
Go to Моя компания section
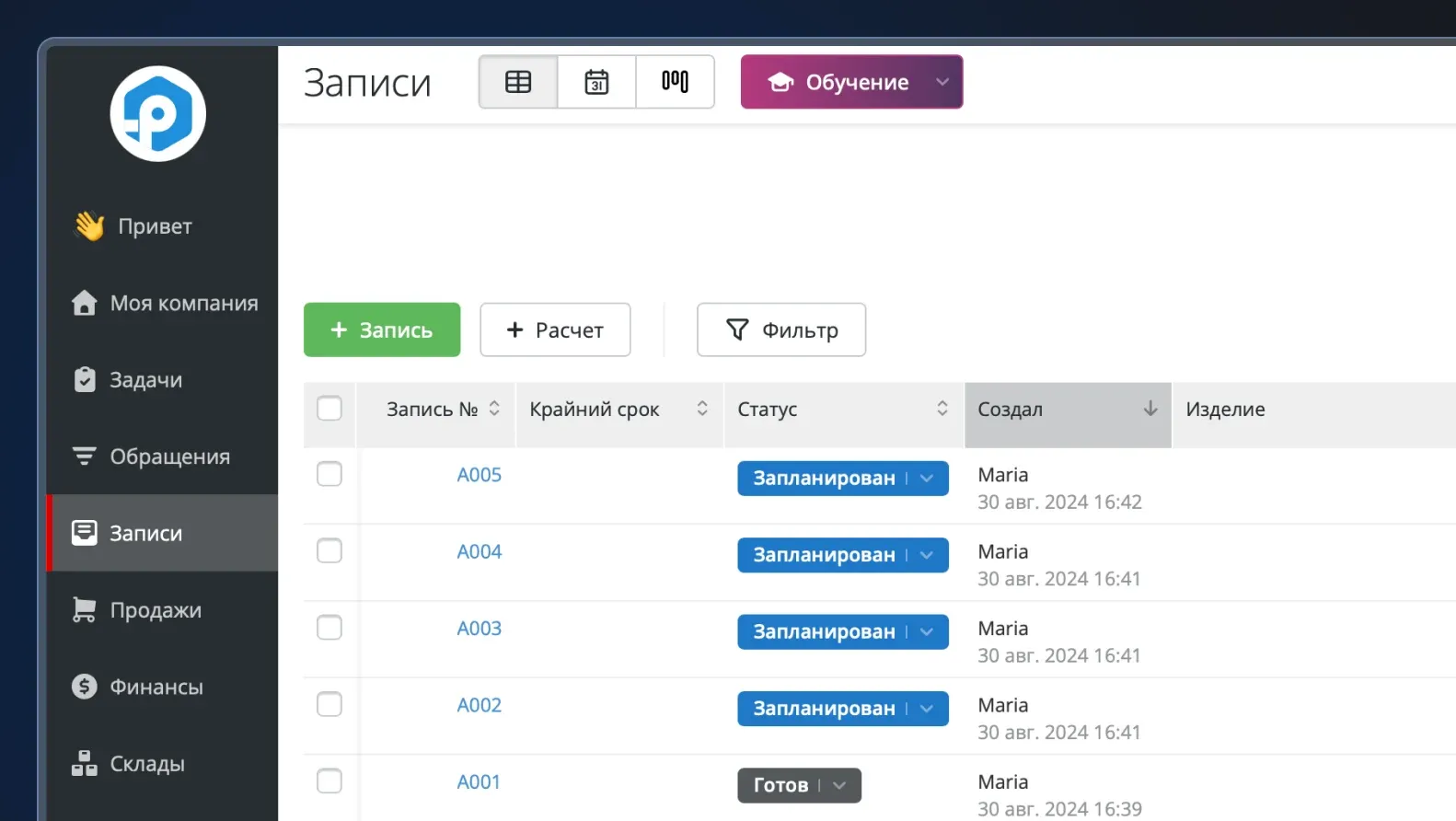163,303
